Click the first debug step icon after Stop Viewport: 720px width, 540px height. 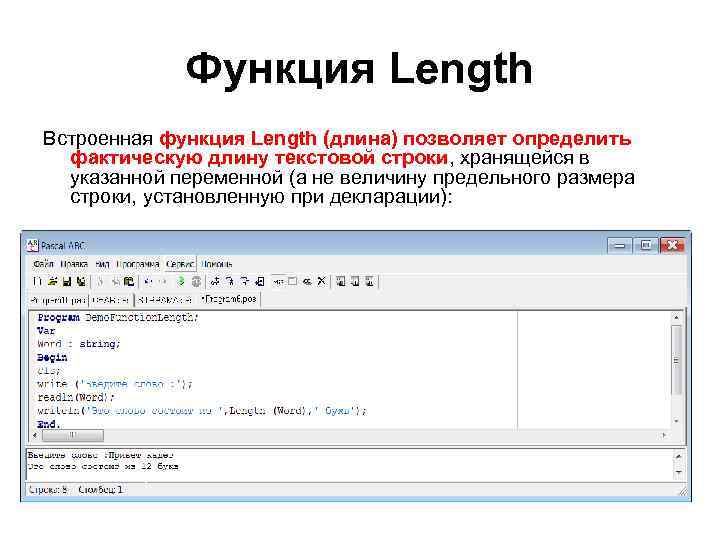pyautogui.click(x=215, y=281)
